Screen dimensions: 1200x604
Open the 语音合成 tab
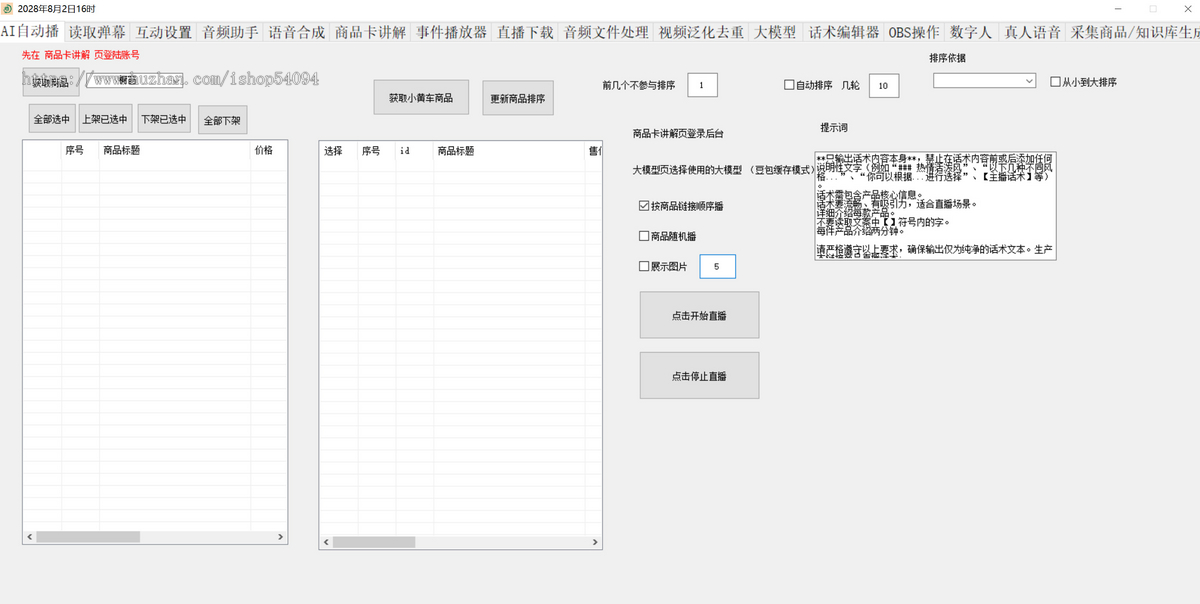coord(297,32)
